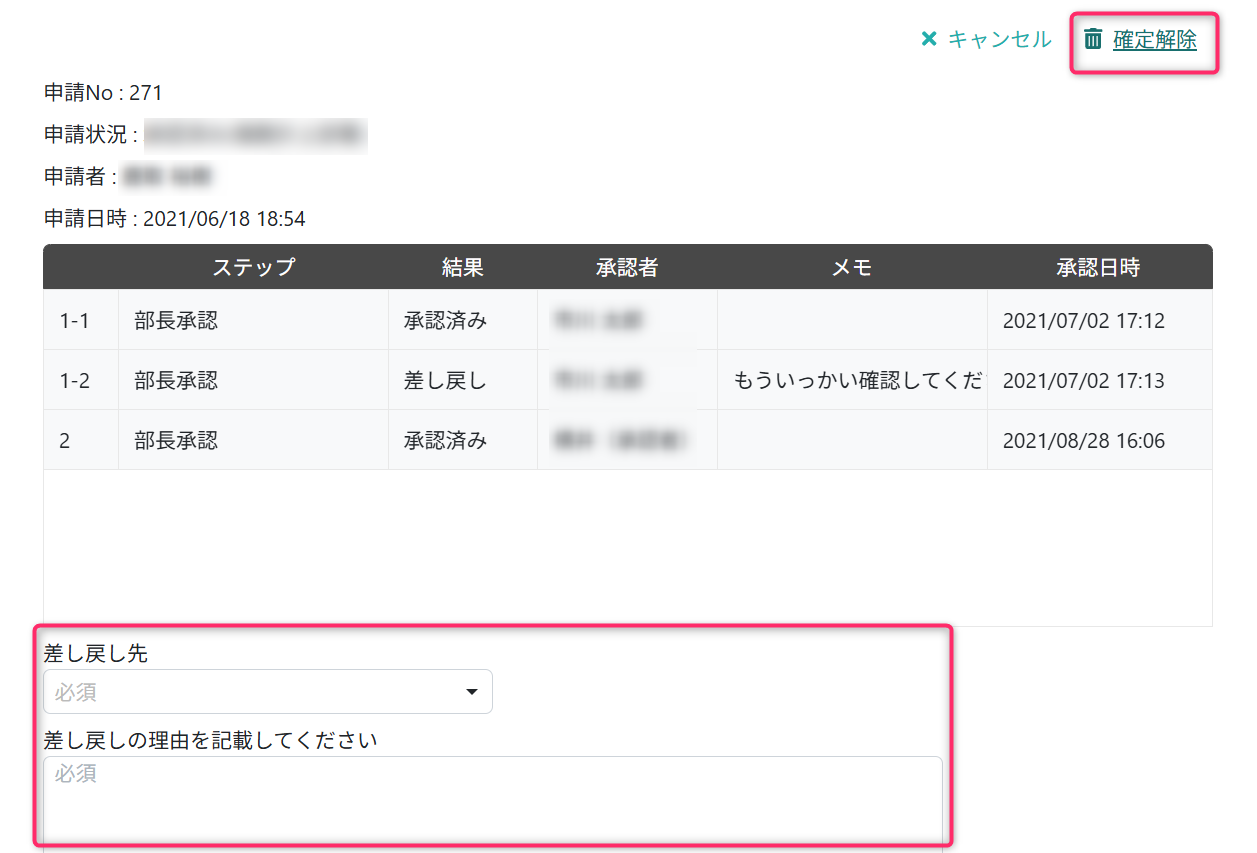
Task: Click the caret arrow in 差し戻し先 combo box
Action: point(472,692)
